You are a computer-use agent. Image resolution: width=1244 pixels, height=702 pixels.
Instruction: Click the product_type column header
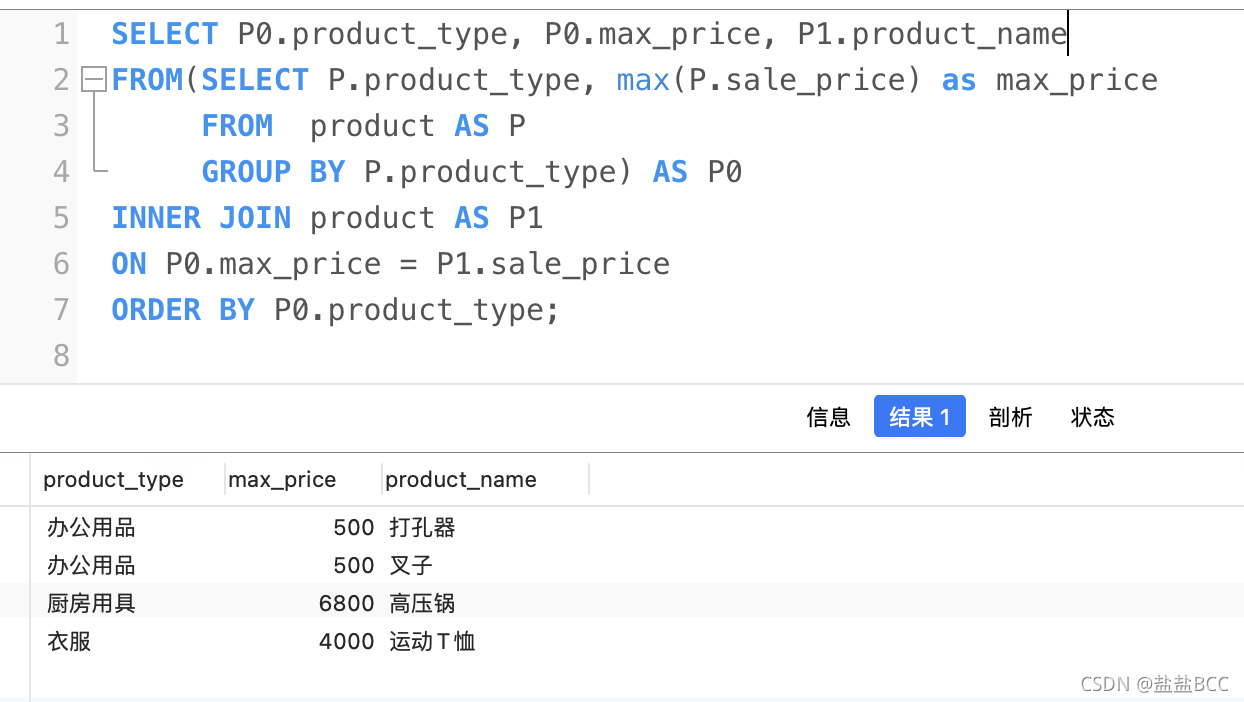pyautogui.click(x=113, y=480)
